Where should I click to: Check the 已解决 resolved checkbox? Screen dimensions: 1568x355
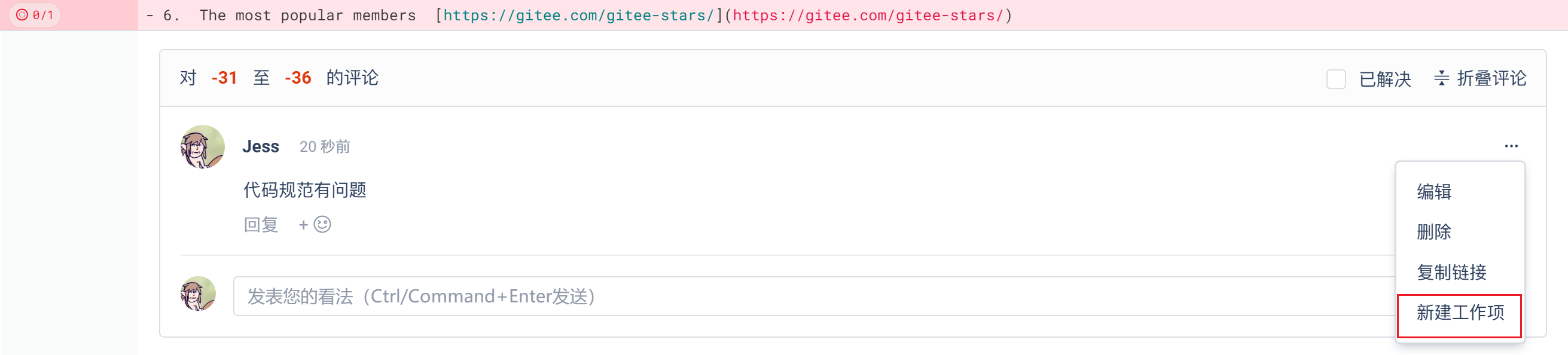click(1335, 79)
